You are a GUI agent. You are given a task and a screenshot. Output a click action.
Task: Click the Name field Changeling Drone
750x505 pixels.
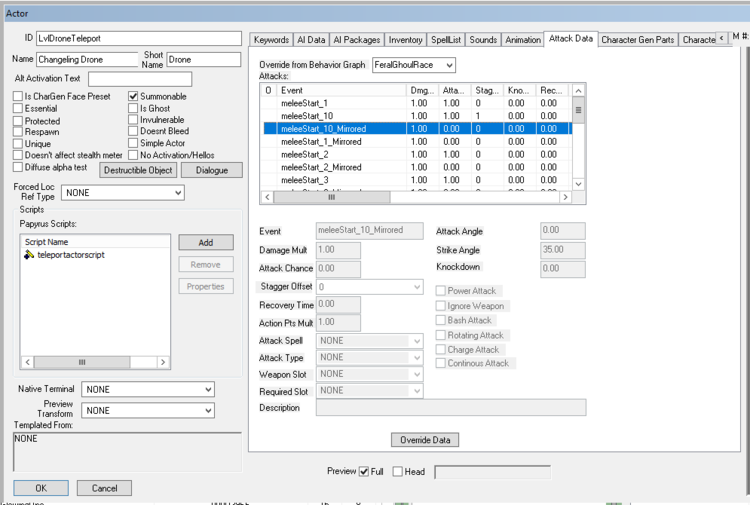click(x=87, y=59)
